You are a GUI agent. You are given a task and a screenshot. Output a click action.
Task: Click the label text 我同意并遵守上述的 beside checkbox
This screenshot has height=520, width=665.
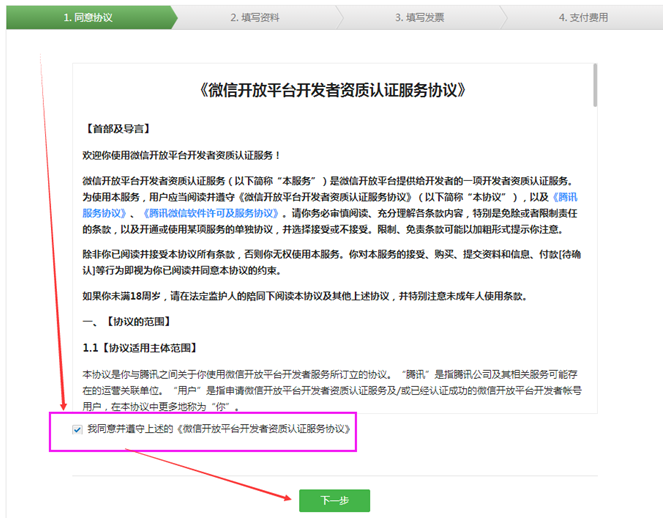pos(130,429)
